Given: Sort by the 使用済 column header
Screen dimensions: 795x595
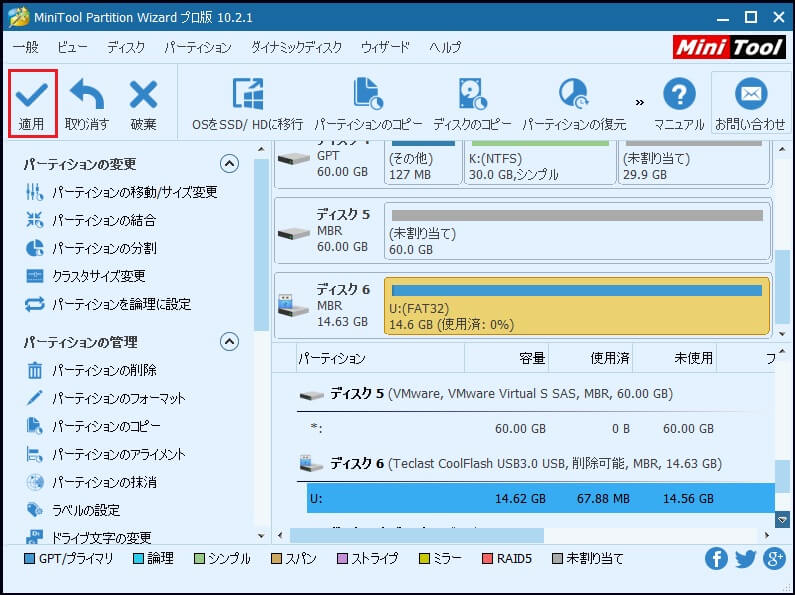Looking at the screenshot, I should coord(591,359).
